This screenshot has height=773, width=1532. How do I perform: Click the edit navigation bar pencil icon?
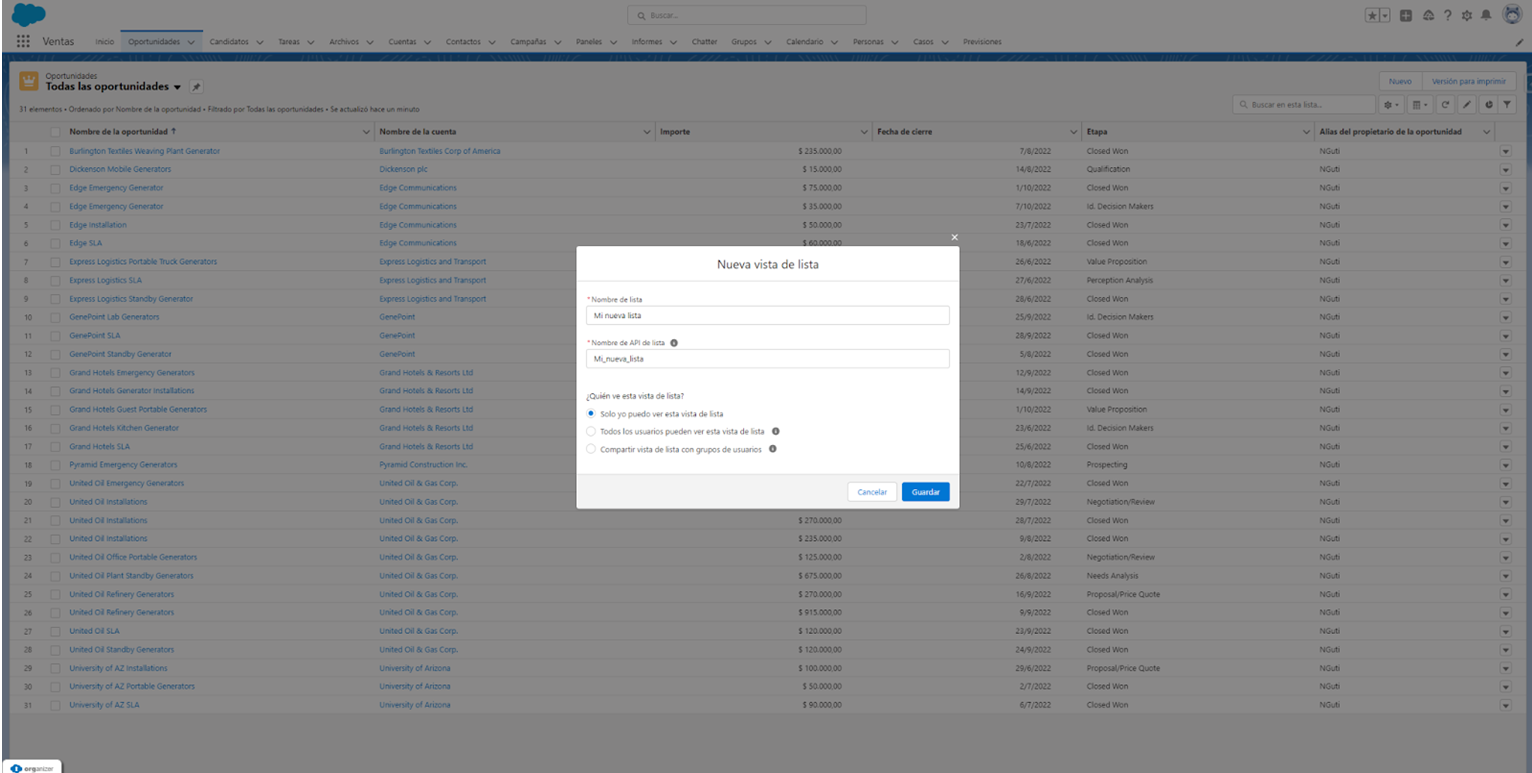(1519, 42)
